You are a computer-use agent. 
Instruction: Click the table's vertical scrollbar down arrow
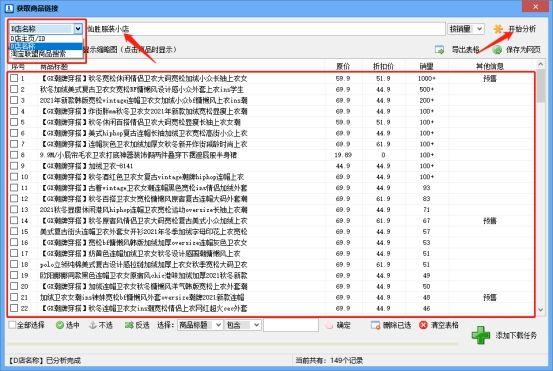(541, 310)
